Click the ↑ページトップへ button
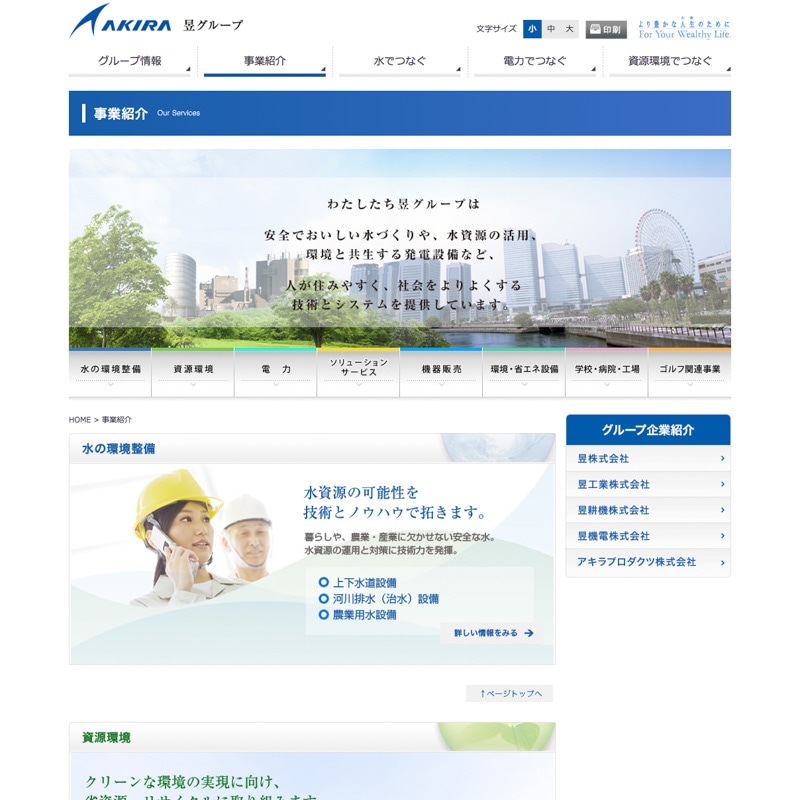The width and height of the screenshot is (800, 800). click(x=510, y=693)
